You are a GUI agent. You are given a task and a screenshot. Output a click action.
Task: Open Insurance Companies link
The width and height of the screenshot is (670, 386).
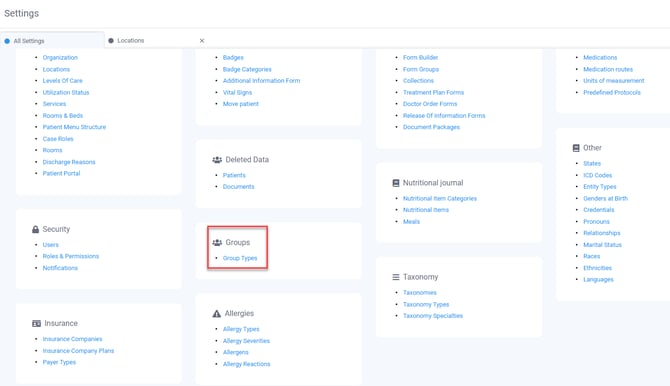coord(72,339)
